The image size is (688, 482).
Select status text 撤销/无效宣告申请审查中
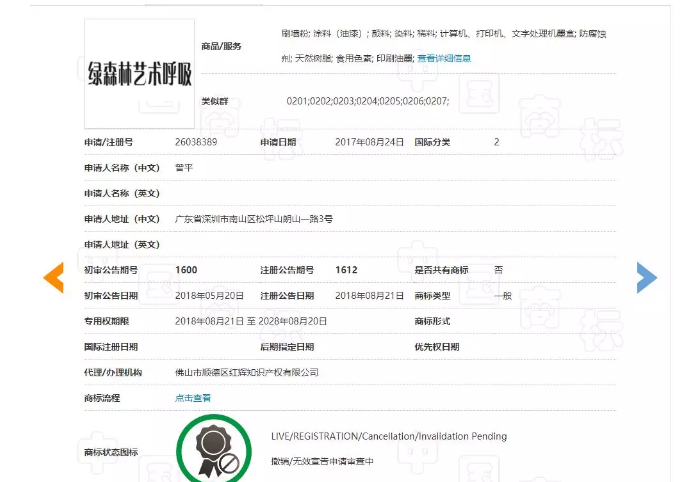pyautogui.click(x=322, y=461)
